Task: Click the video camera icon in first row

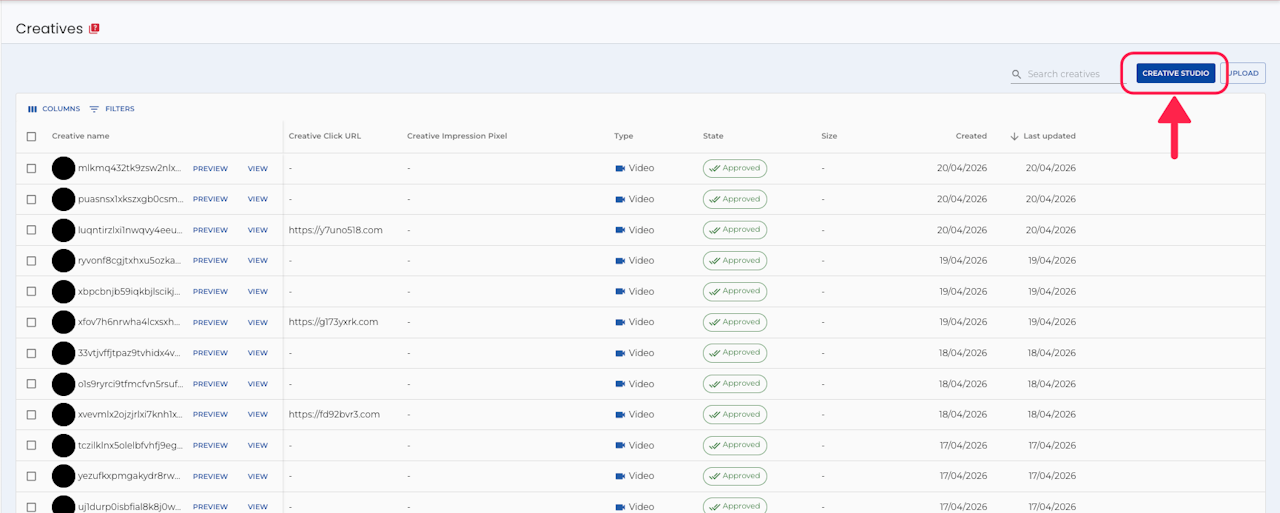Action: [x=620, y=168]
